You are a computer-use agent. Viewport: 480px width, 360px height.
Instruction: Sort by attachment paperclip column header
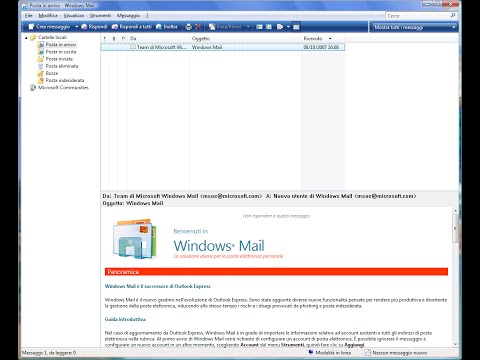[x=114, y=39]
